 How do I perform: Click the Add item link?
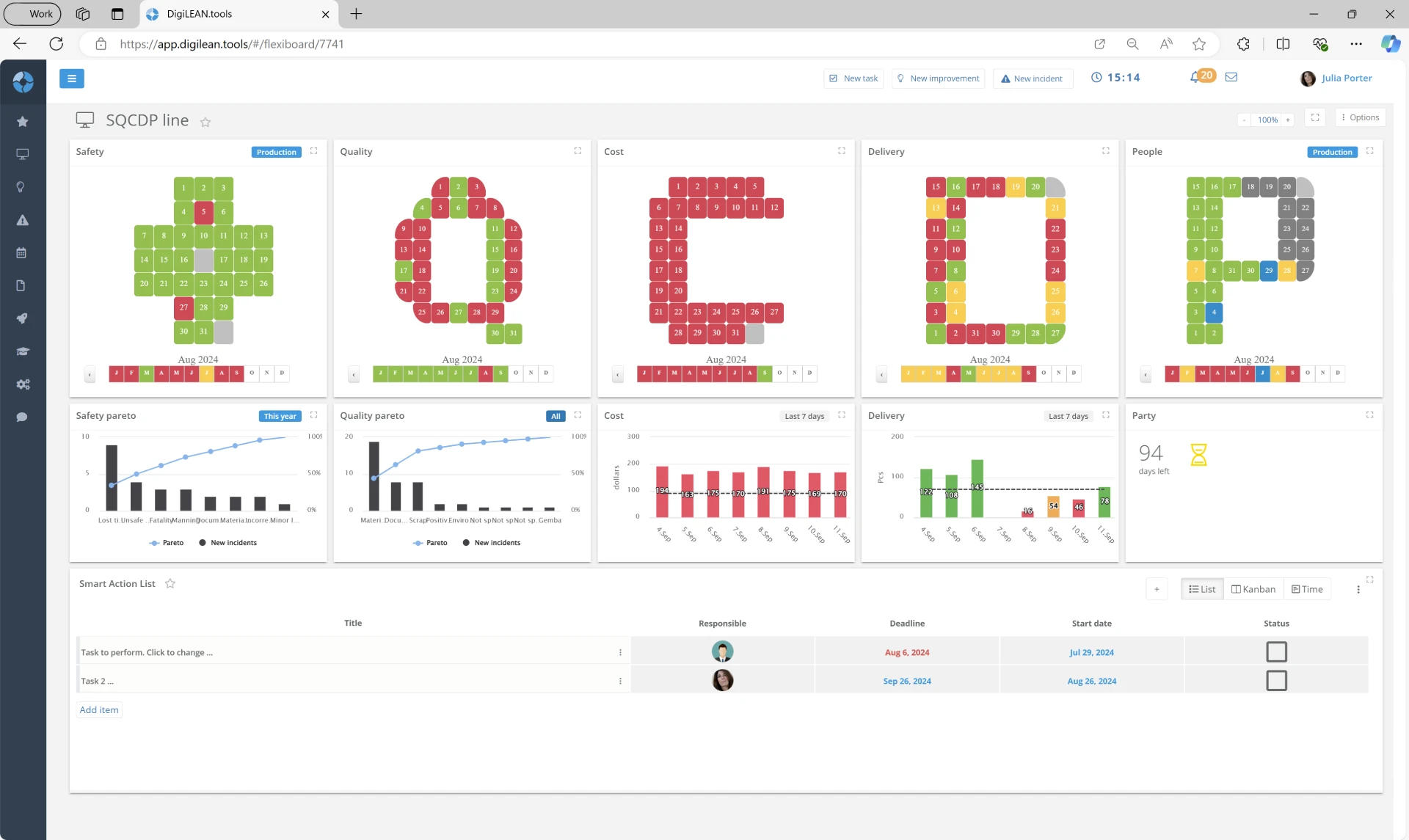click(x=99, y=710)
